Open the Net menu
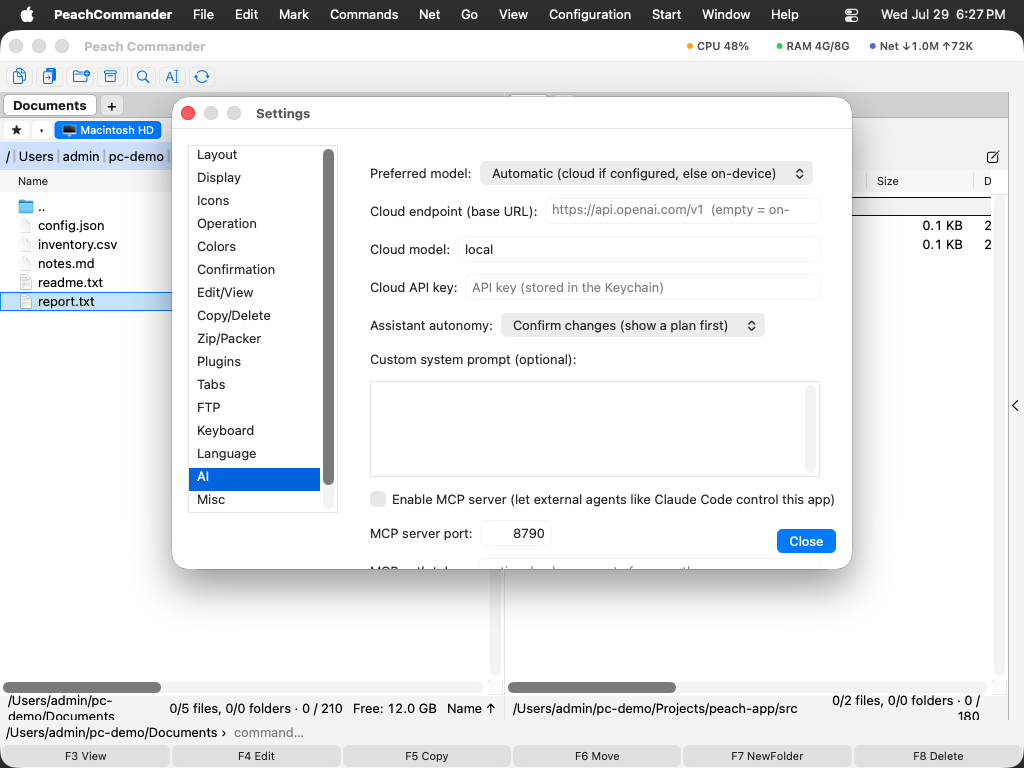The width and height of the screenshot is (1024, 768). (429, 14)
